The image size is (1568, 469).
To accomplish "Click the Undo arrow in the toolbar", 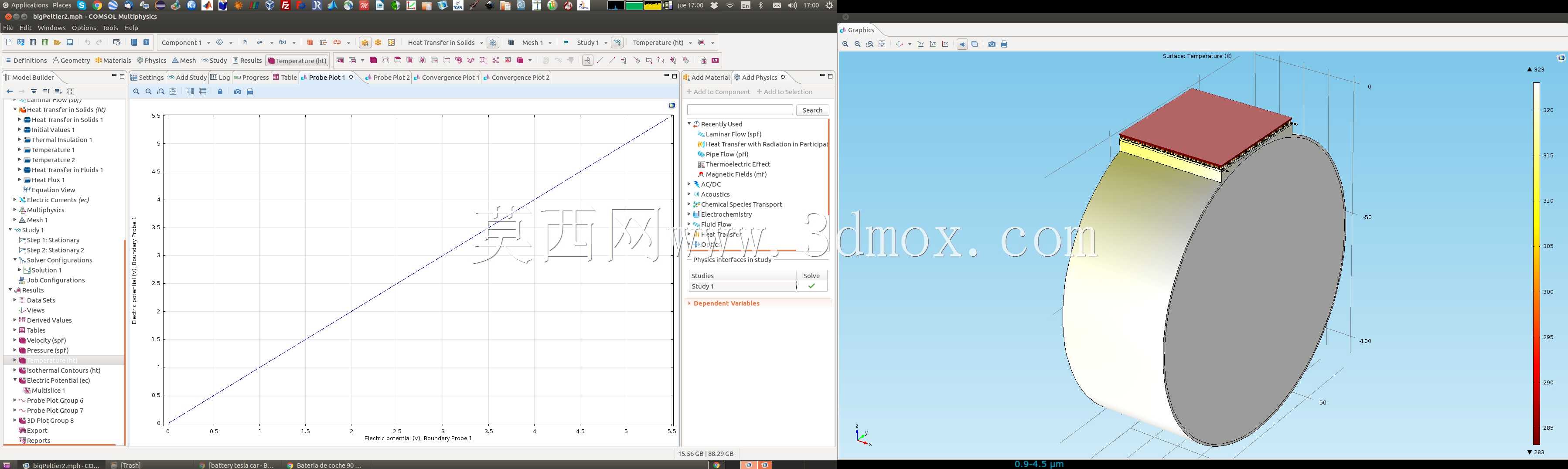I will 87,43.
